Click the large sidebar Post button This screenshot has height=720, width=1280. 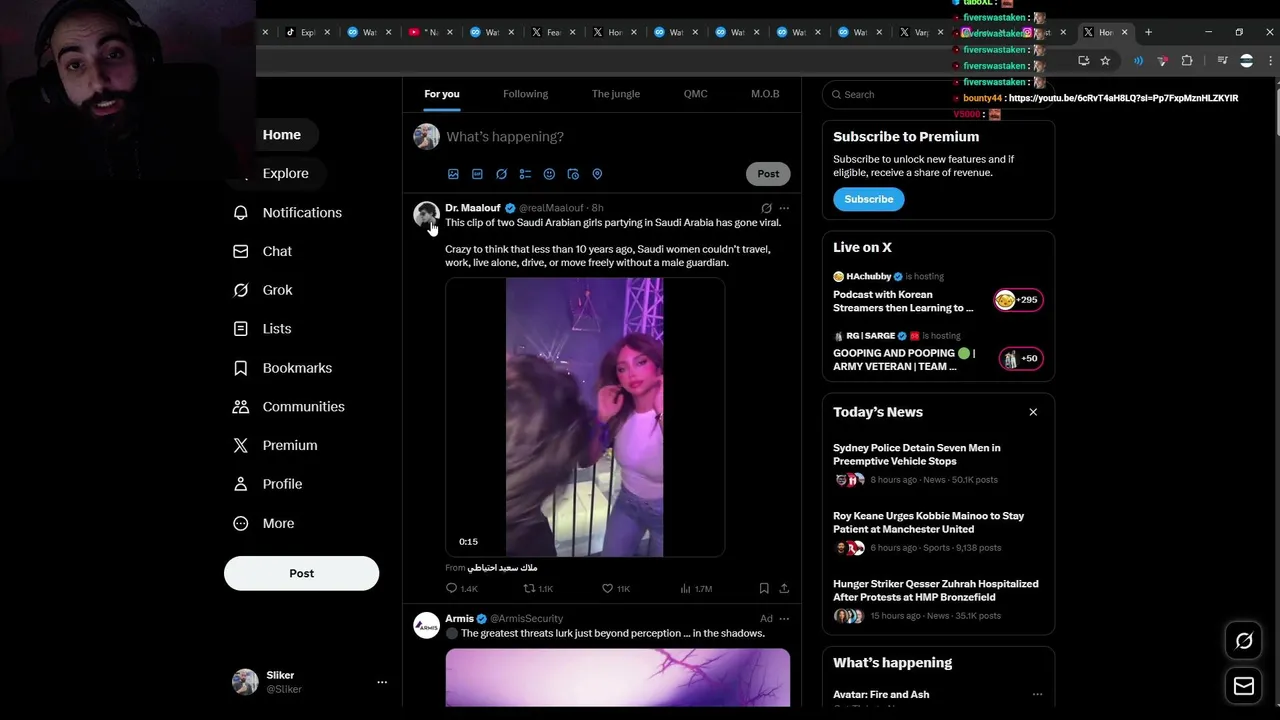pyautogui.click(x=301, y=573)
